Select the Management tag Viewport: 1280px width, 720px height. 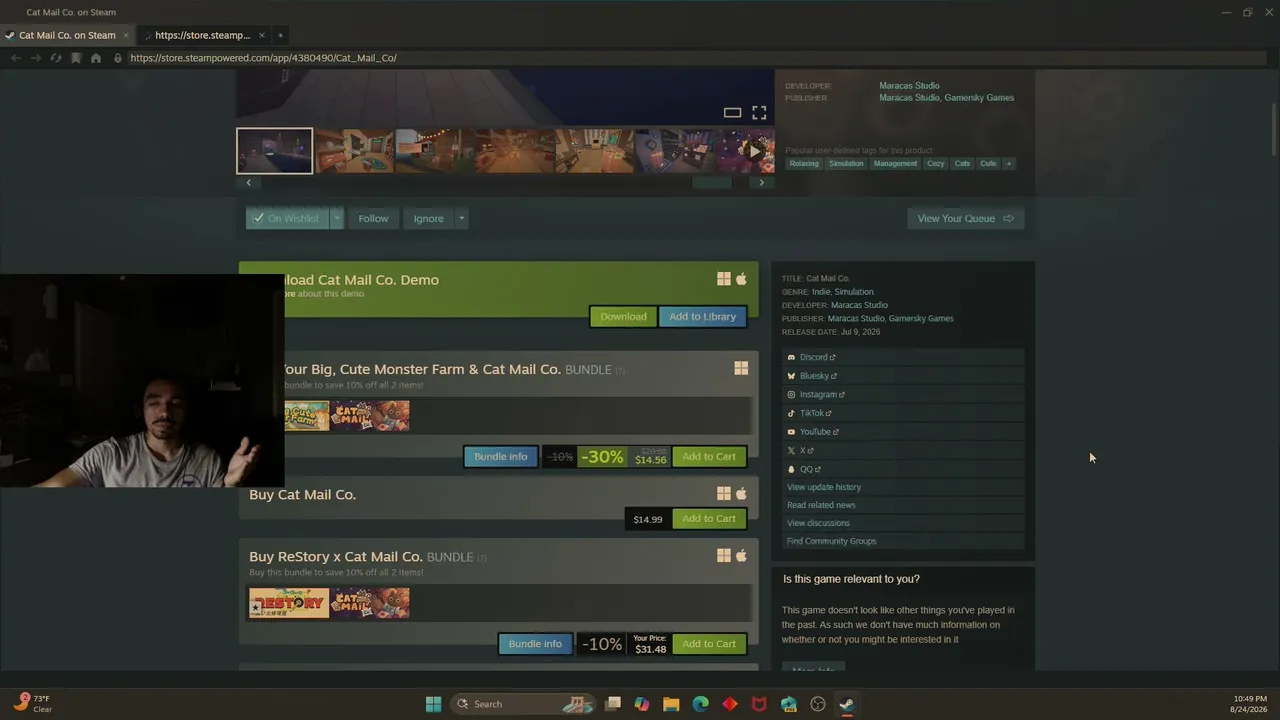coord(895,164)
